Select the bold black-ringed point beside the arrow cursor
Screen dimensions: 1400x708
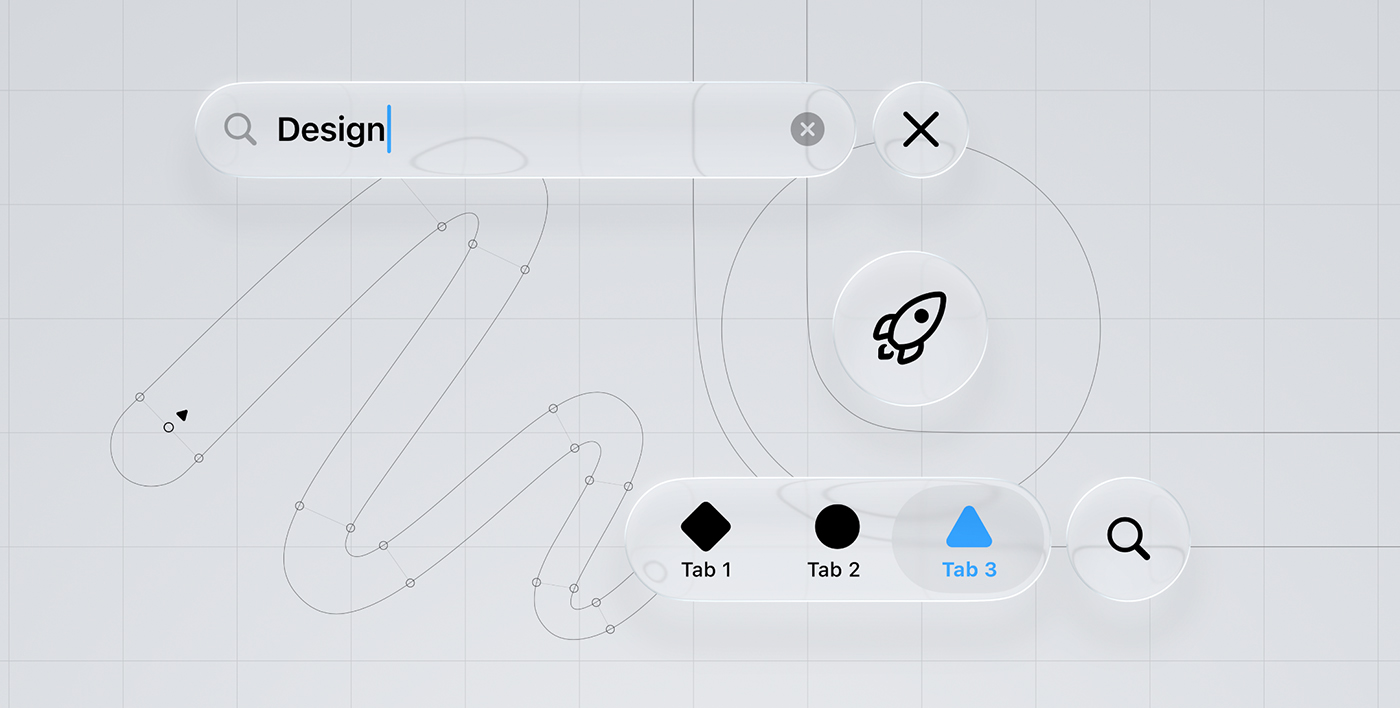[x=168, y=427]
